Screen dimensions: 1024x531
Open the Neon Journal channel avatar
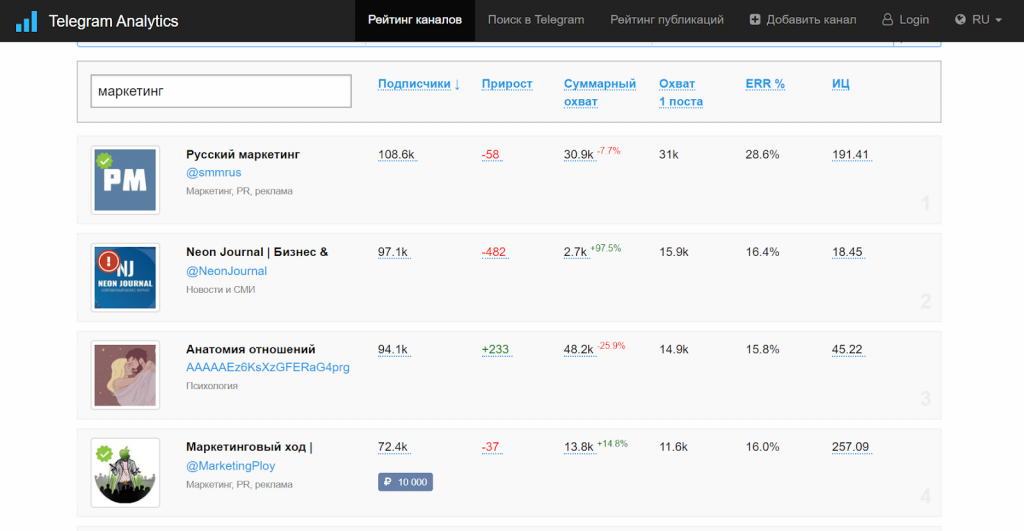pyautogui.click(x=125, y=277)
